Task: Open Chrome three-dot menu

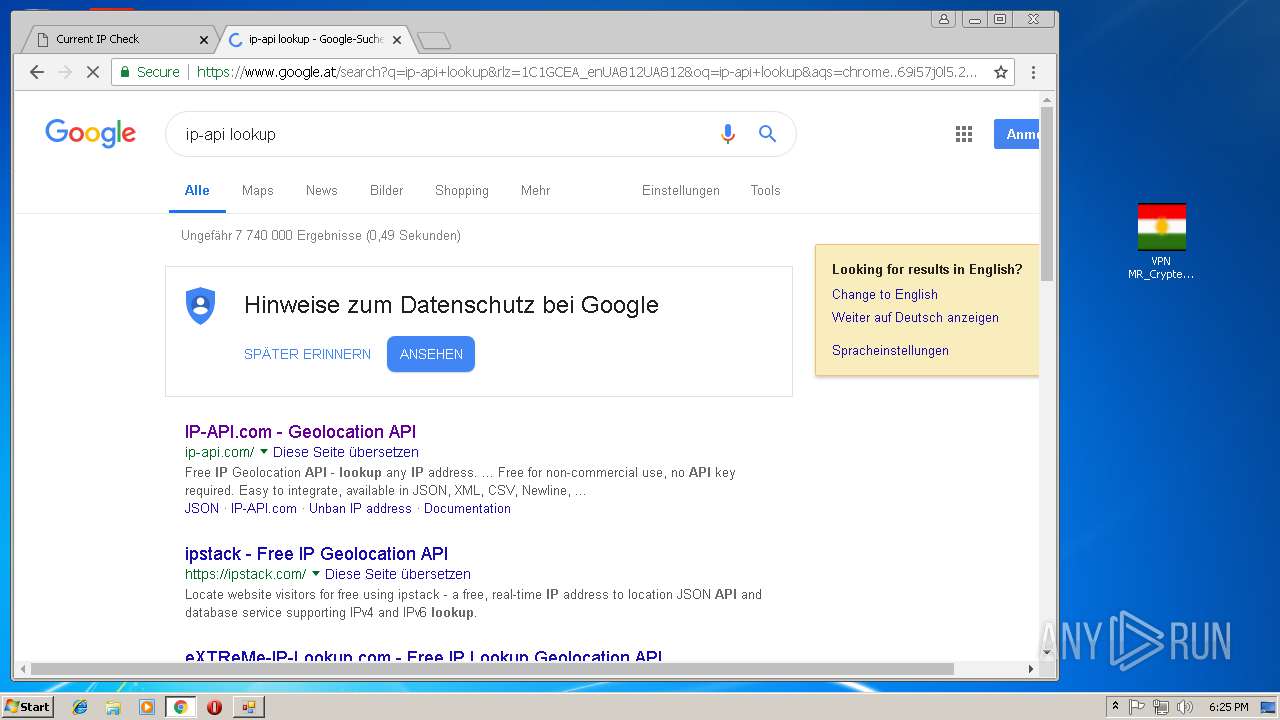Action: point(1033,72)
